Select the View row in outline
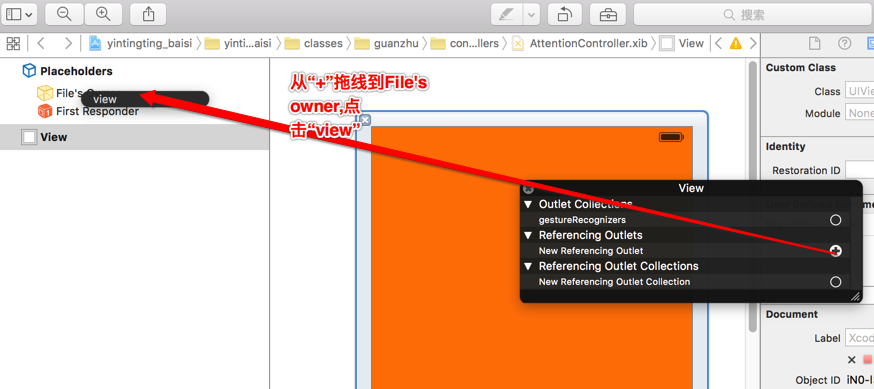 (x=134, y=137)
